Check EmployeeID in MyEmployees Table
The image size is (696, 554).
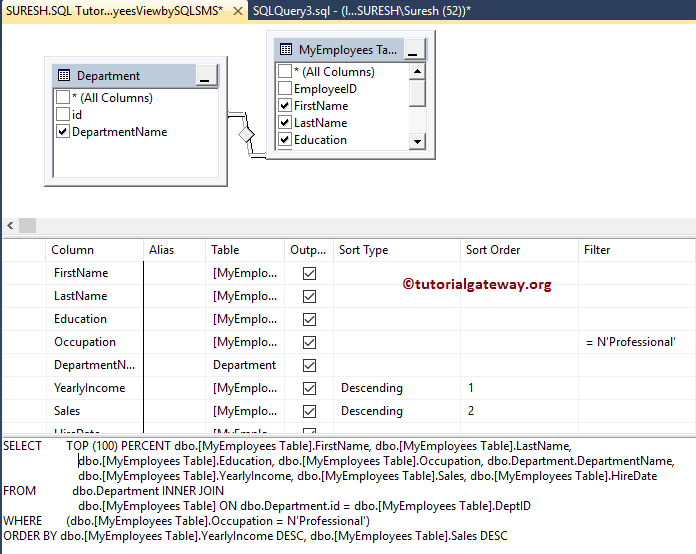[285, 88]
